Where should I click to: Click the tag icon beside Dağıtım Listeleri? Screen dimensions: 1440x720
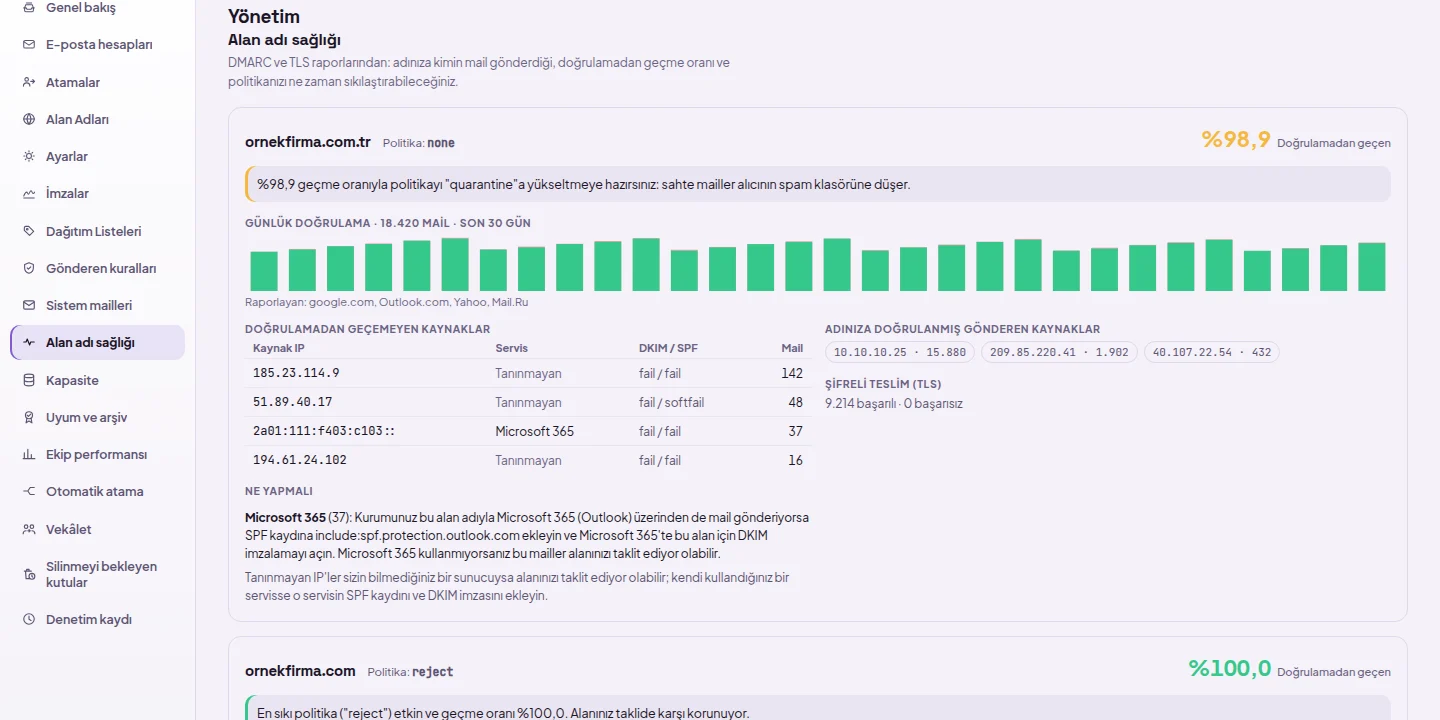coord(29,231)
